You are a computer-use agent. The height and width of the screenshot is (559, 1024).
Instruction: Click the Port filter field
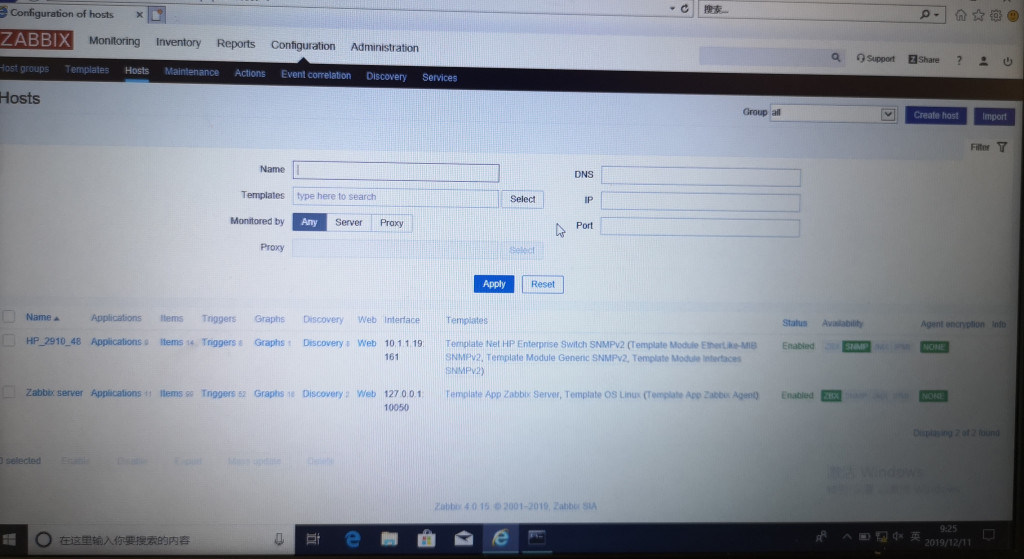[x=700, y=227]
